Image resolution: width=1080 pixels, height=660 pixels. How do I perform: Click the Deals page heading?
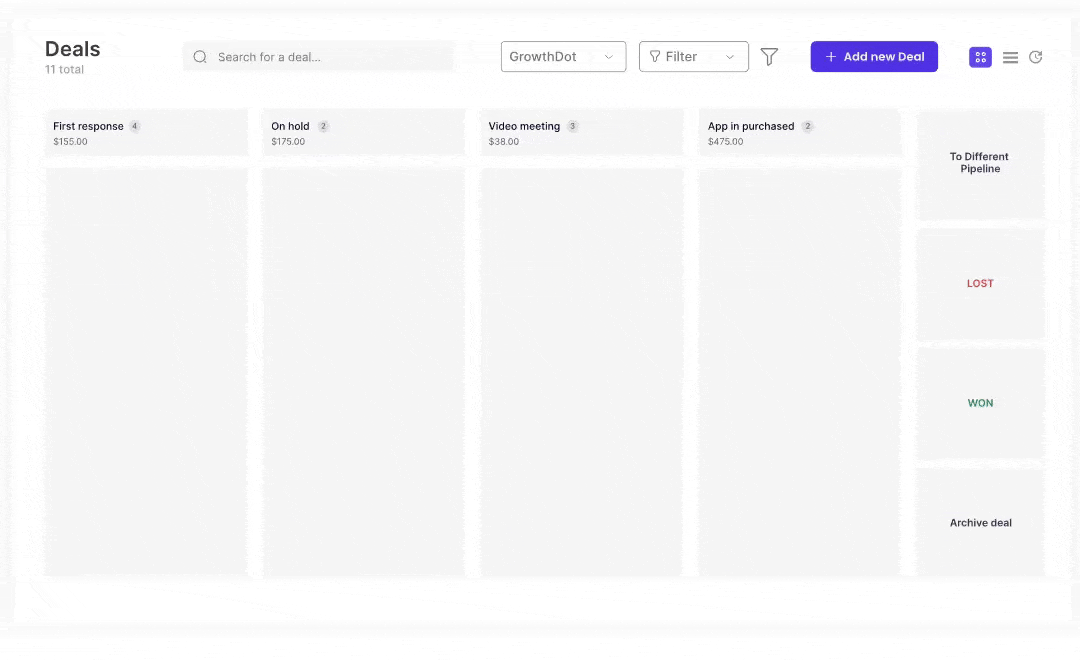click(x=71, y=48)
